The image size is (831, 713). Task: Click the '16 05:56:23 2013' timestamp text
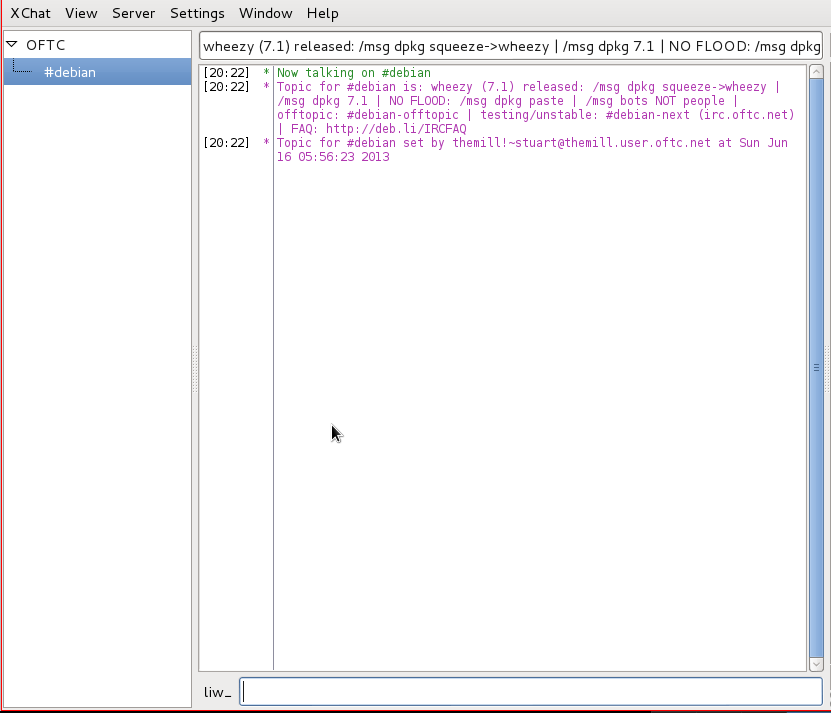pyautogui.click(x=333, y=157)
